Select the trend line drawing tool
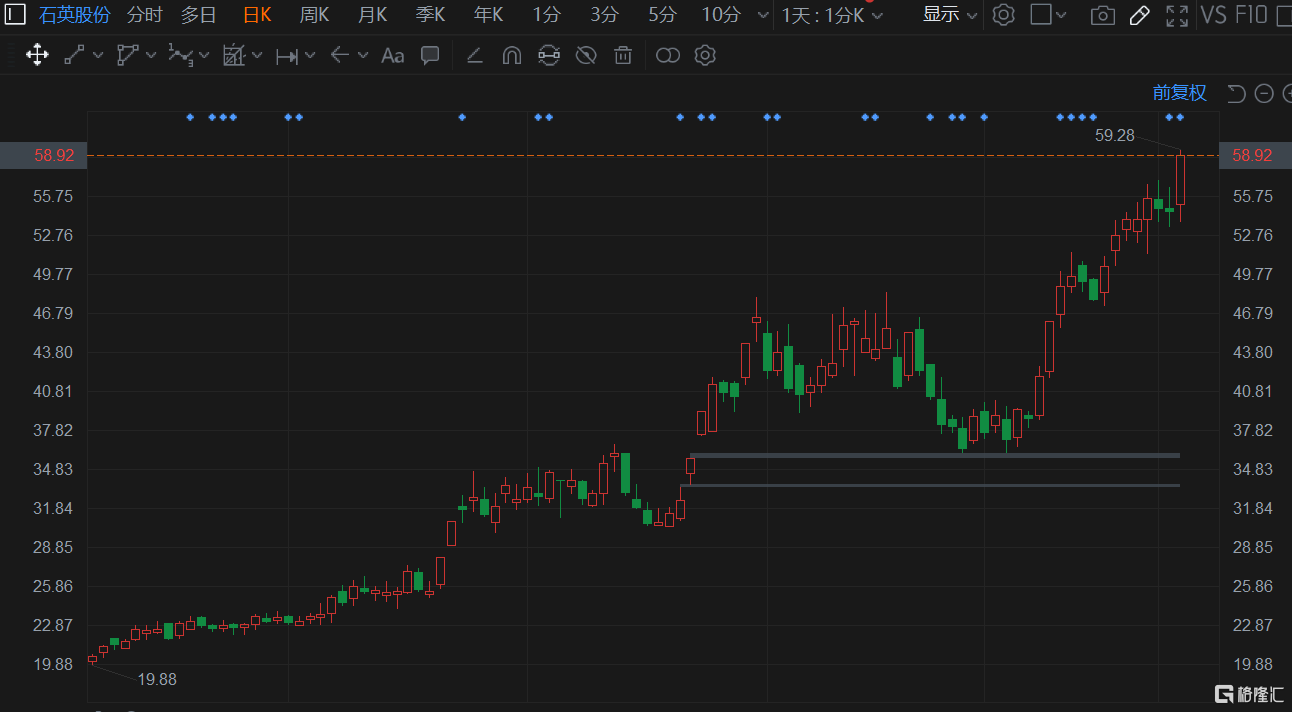Image resolution: width=1292 pixels, height=712 pixels. 75,55
